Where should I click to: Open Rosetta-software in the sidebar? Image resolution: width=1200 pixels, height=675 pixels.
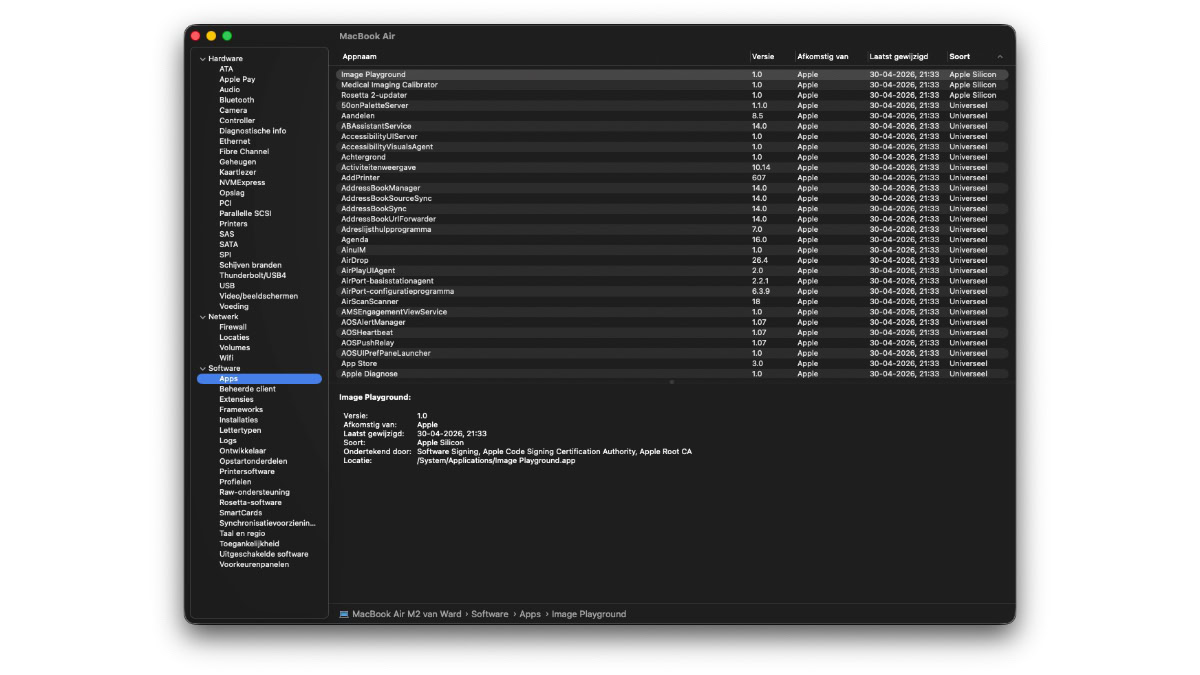click(x=251, y=503)
